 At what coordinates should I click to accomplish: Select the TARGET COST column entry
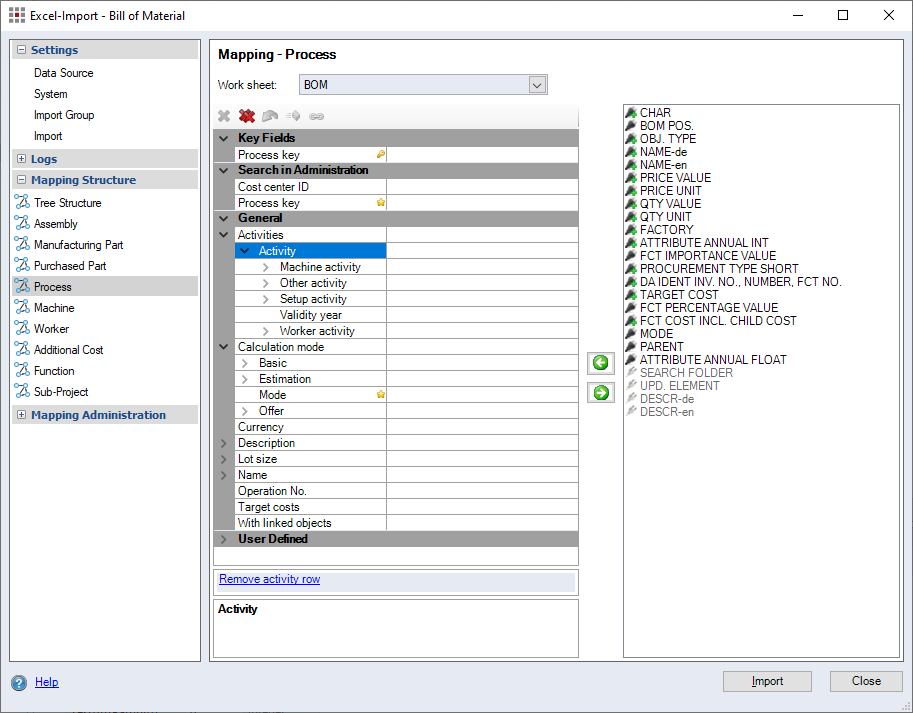[679, 295]
